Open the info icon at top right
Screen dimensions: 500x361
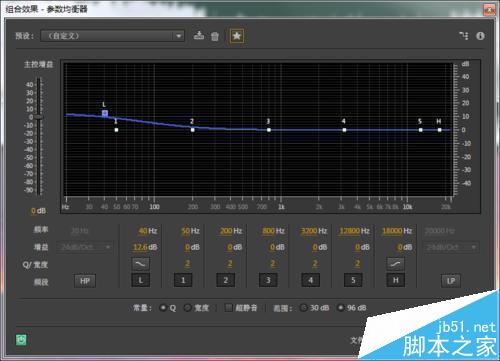pos(480,36)
